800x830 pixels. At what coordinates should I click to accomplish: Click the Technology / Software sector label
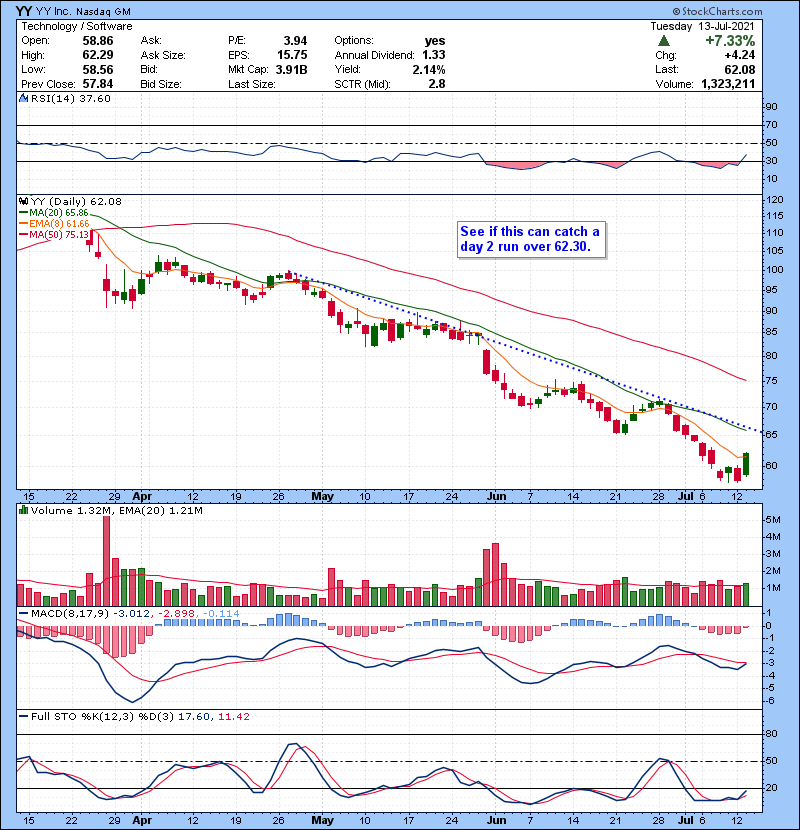(x=65, y=24)
